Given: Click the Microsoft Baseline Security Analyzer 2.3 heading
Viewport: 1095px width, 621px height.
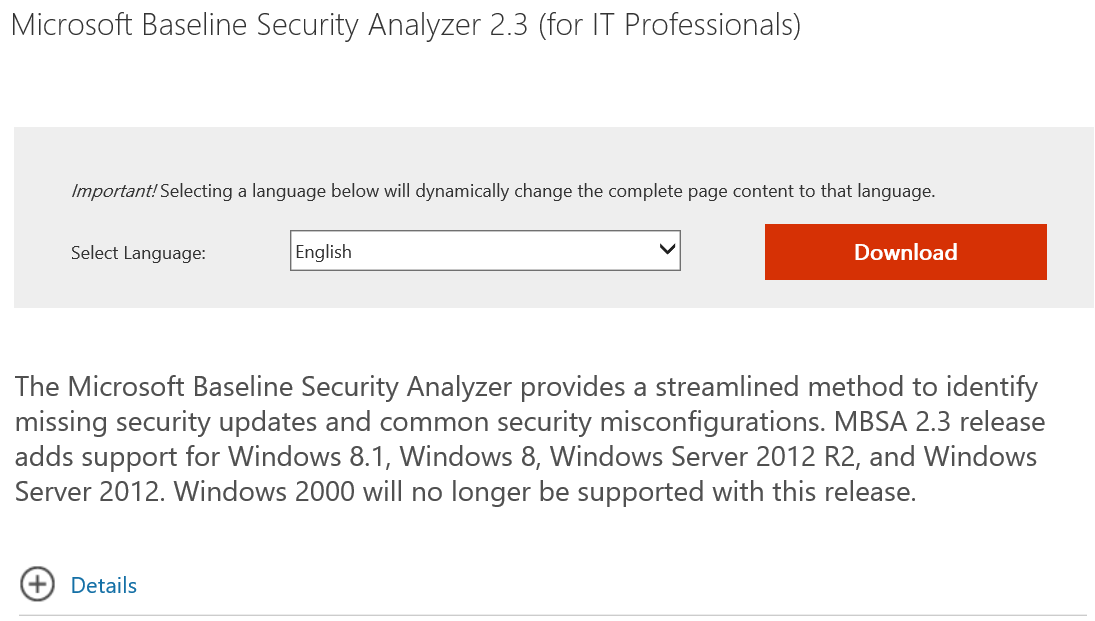Looking at the screenshot, I should [x=269, y=25].
